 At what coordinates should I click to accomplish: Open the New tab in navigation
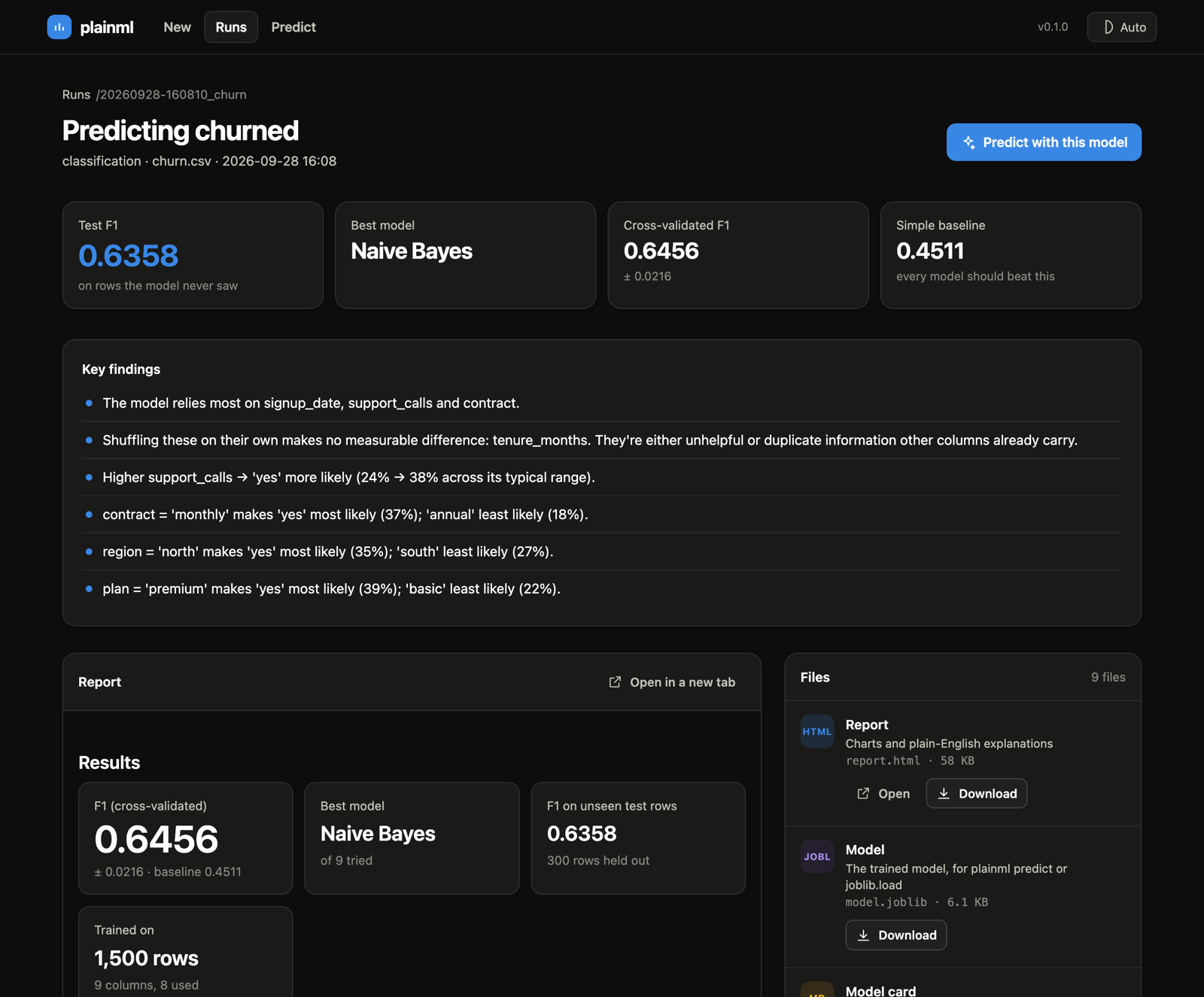(x=177, y=27)
